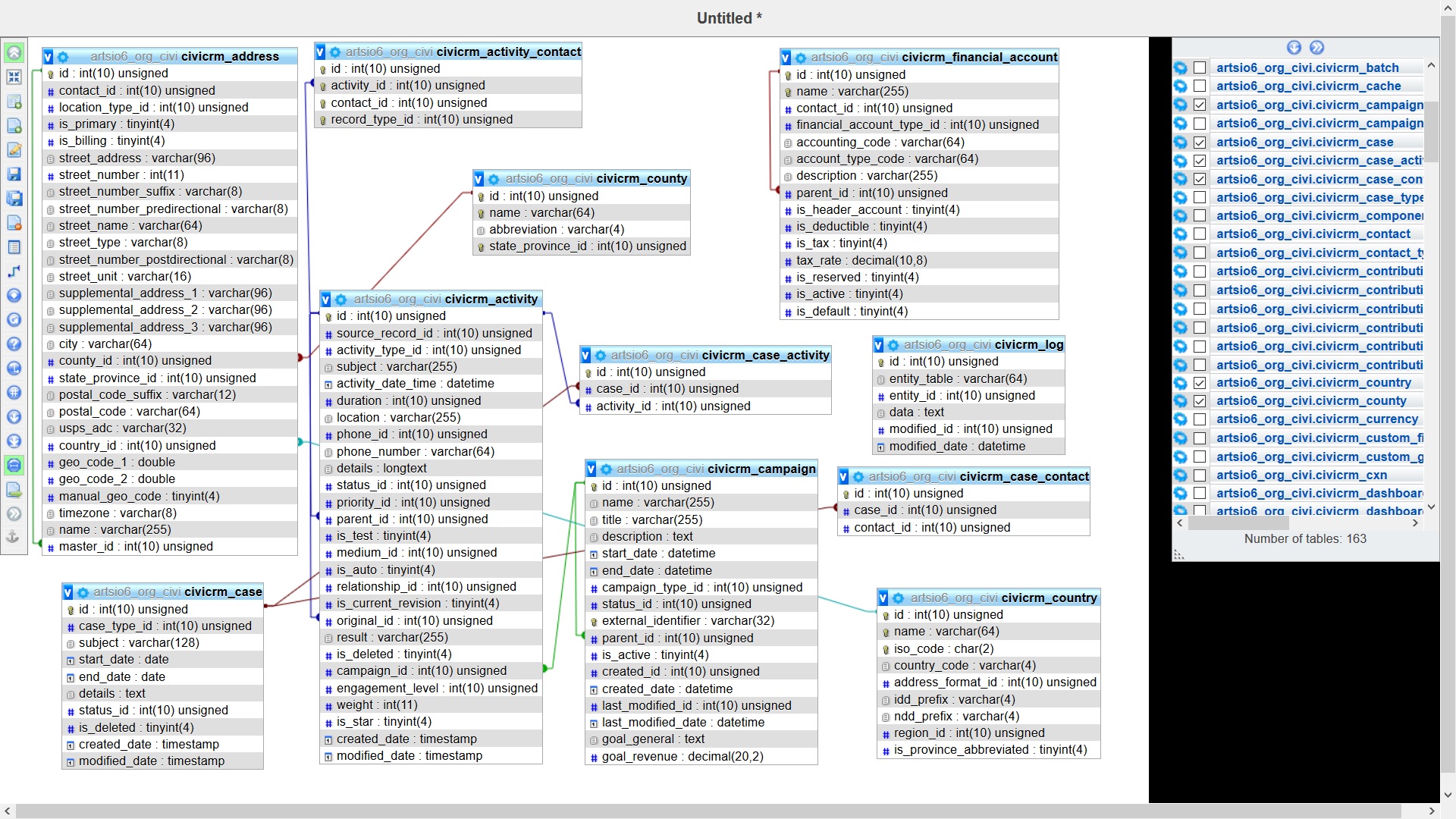Open the designer Help icon
The height and width of the screenshot is (819, 1456).
point(14,344)
